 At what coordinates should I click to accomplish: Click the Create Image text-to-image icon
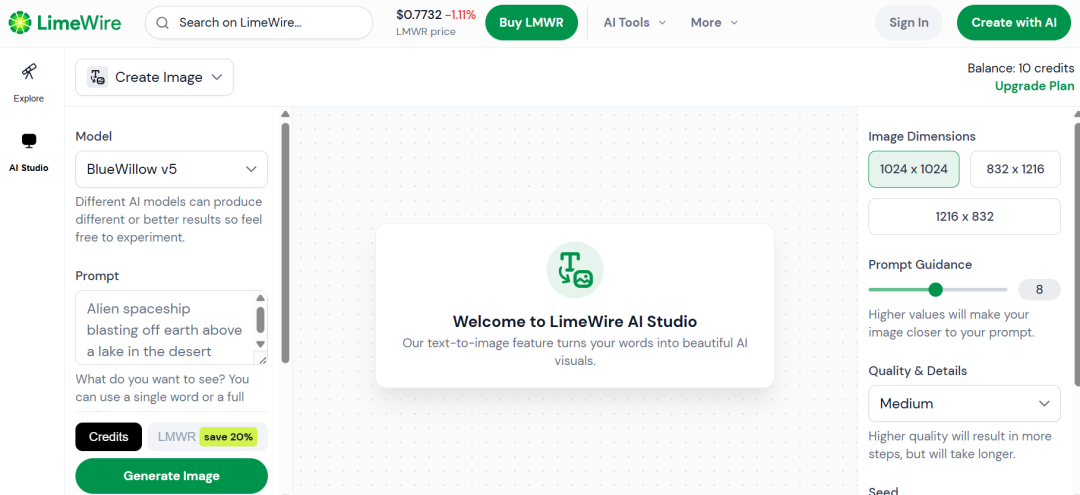click(97, 77)
